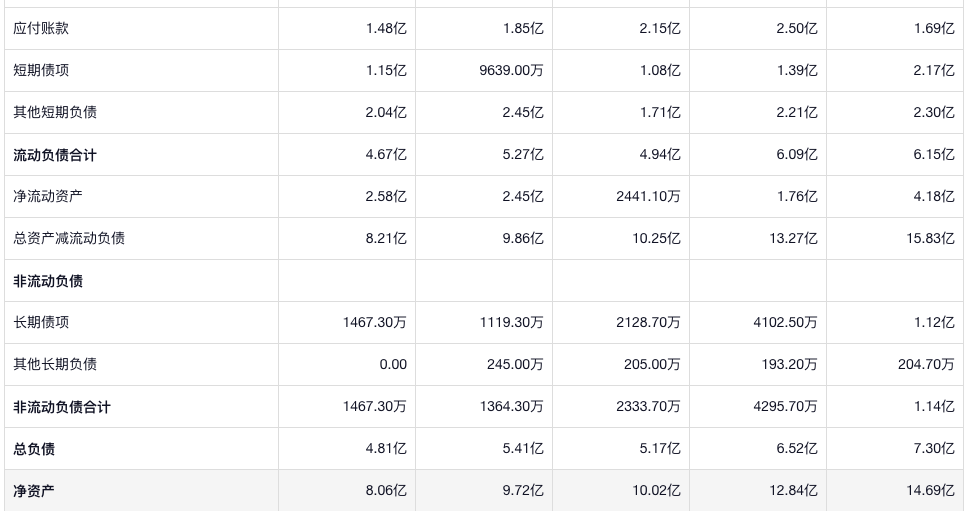Click the 非流动负债 section heading
Image resolution: width=966 pixels, height=511 pixels.
click(48, 281)
